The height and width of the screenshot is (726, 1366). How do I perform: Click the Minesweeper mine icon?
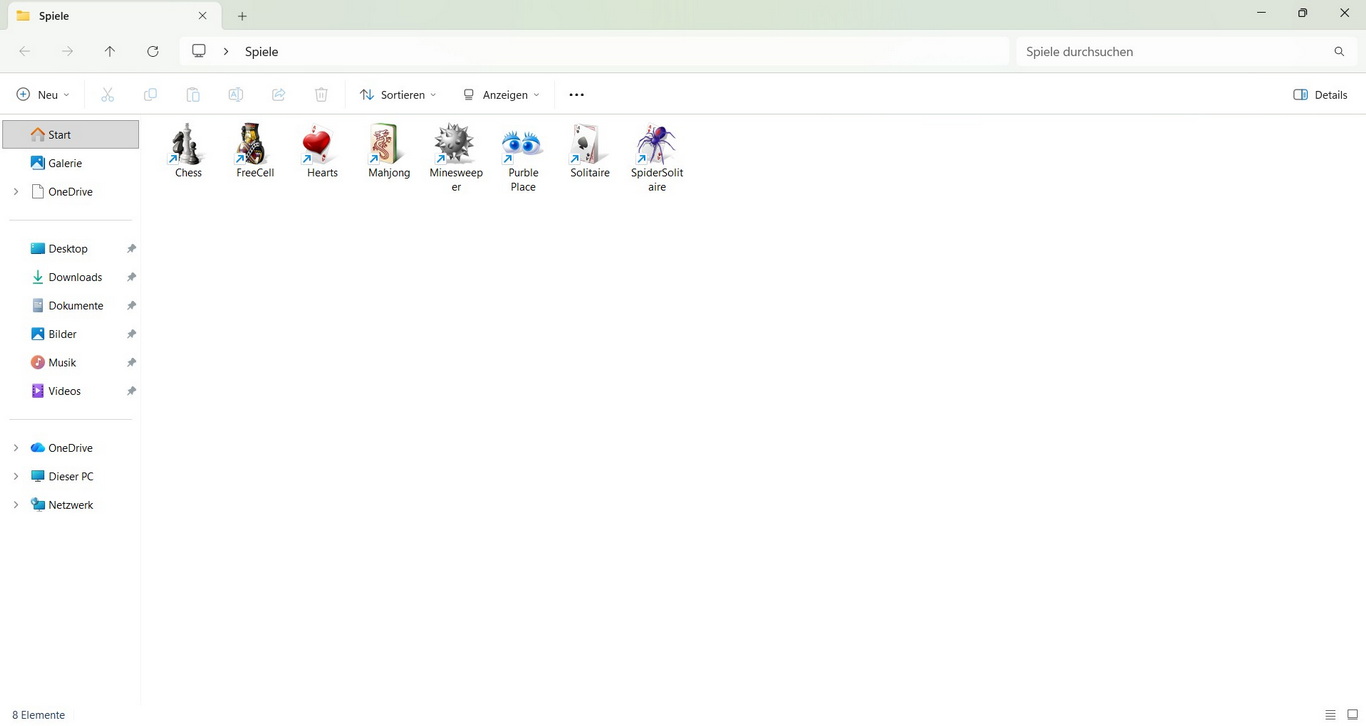click(x=455, y=146)
